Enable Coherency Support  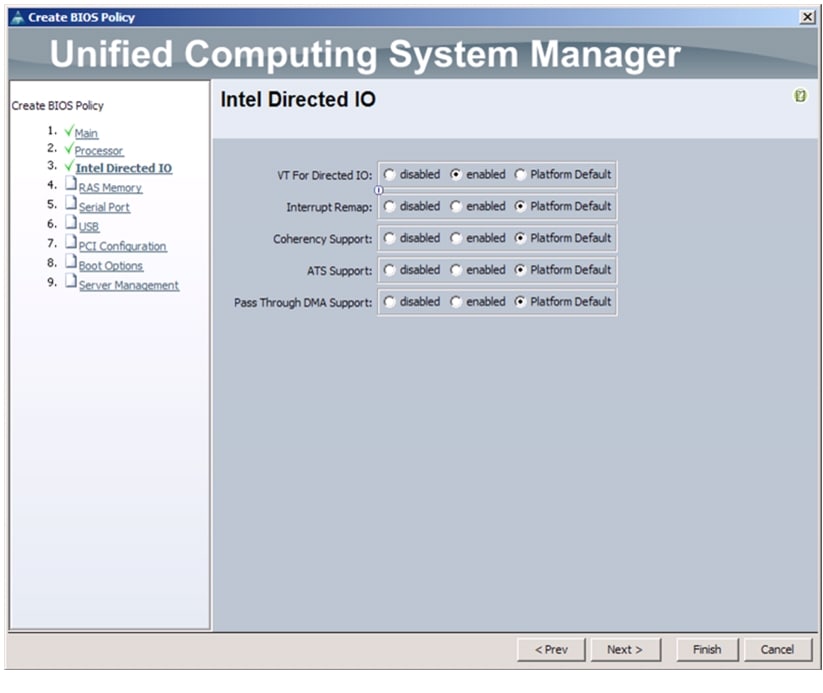point(456,238)
